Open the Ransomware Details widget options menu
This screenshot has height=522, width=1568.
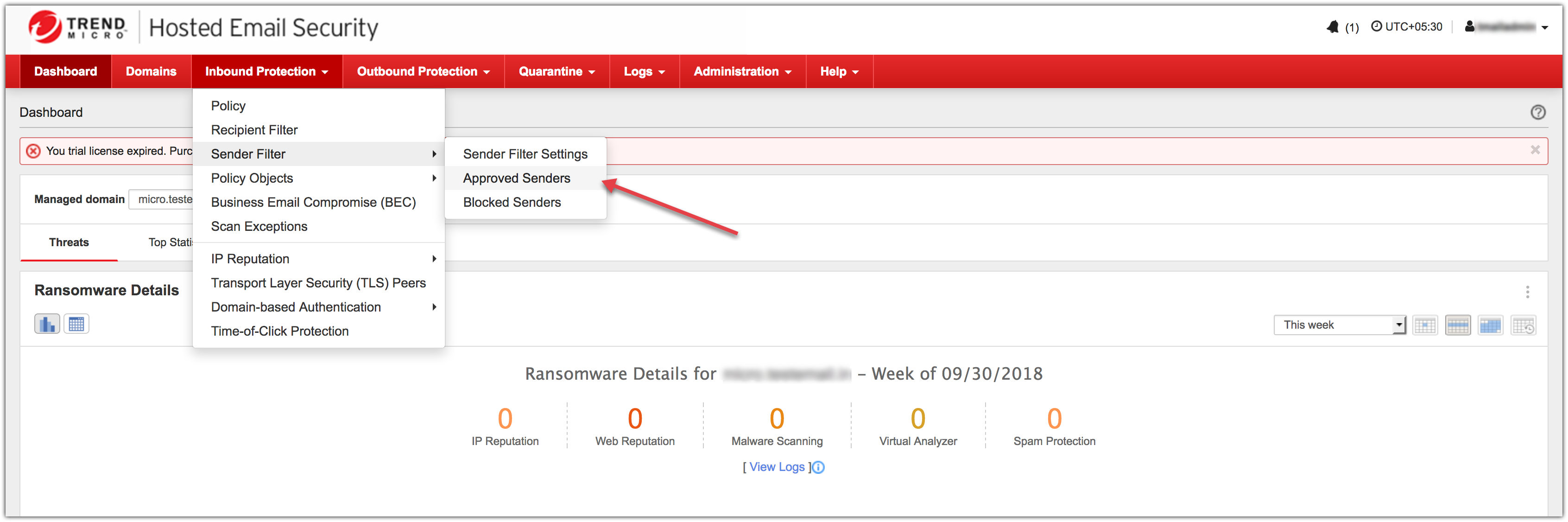[x=1527, y=292]
